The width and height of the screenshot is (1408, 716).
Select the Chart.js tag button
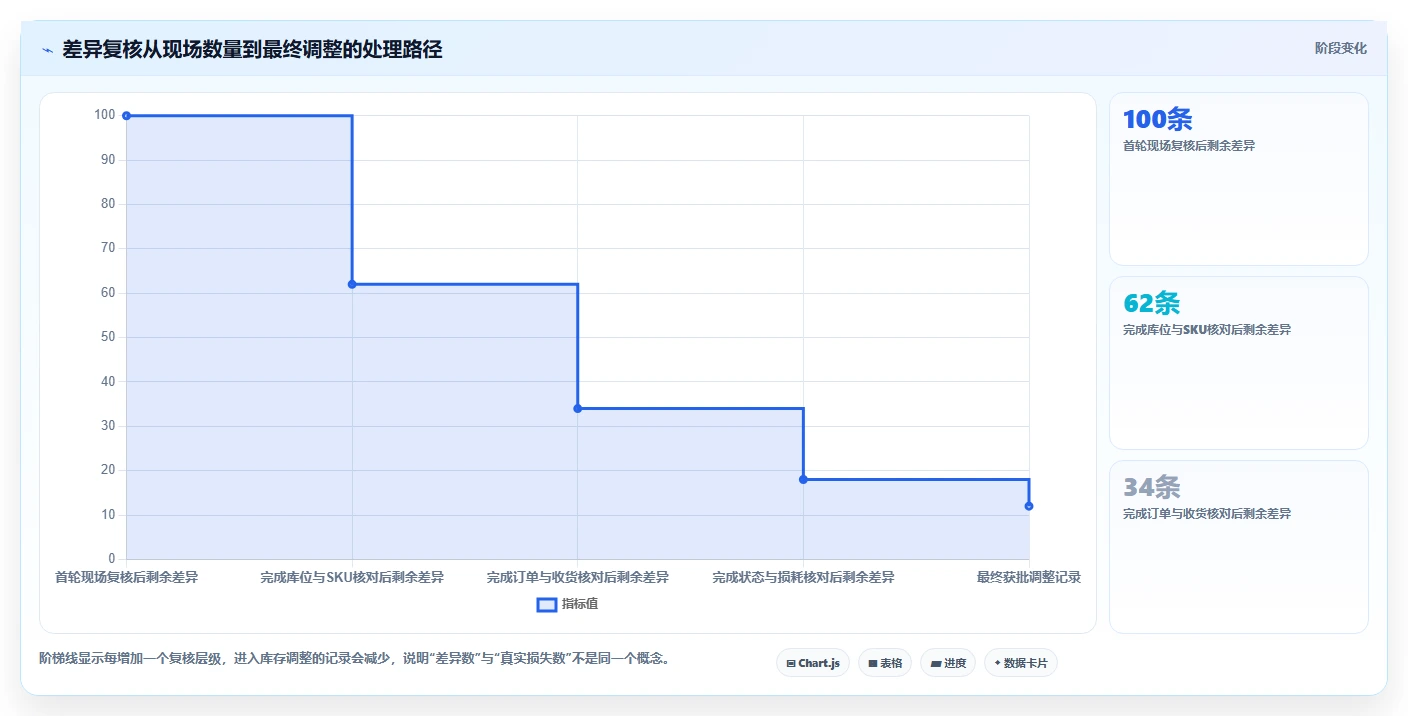pyautogui.click(x=812, y=663)
